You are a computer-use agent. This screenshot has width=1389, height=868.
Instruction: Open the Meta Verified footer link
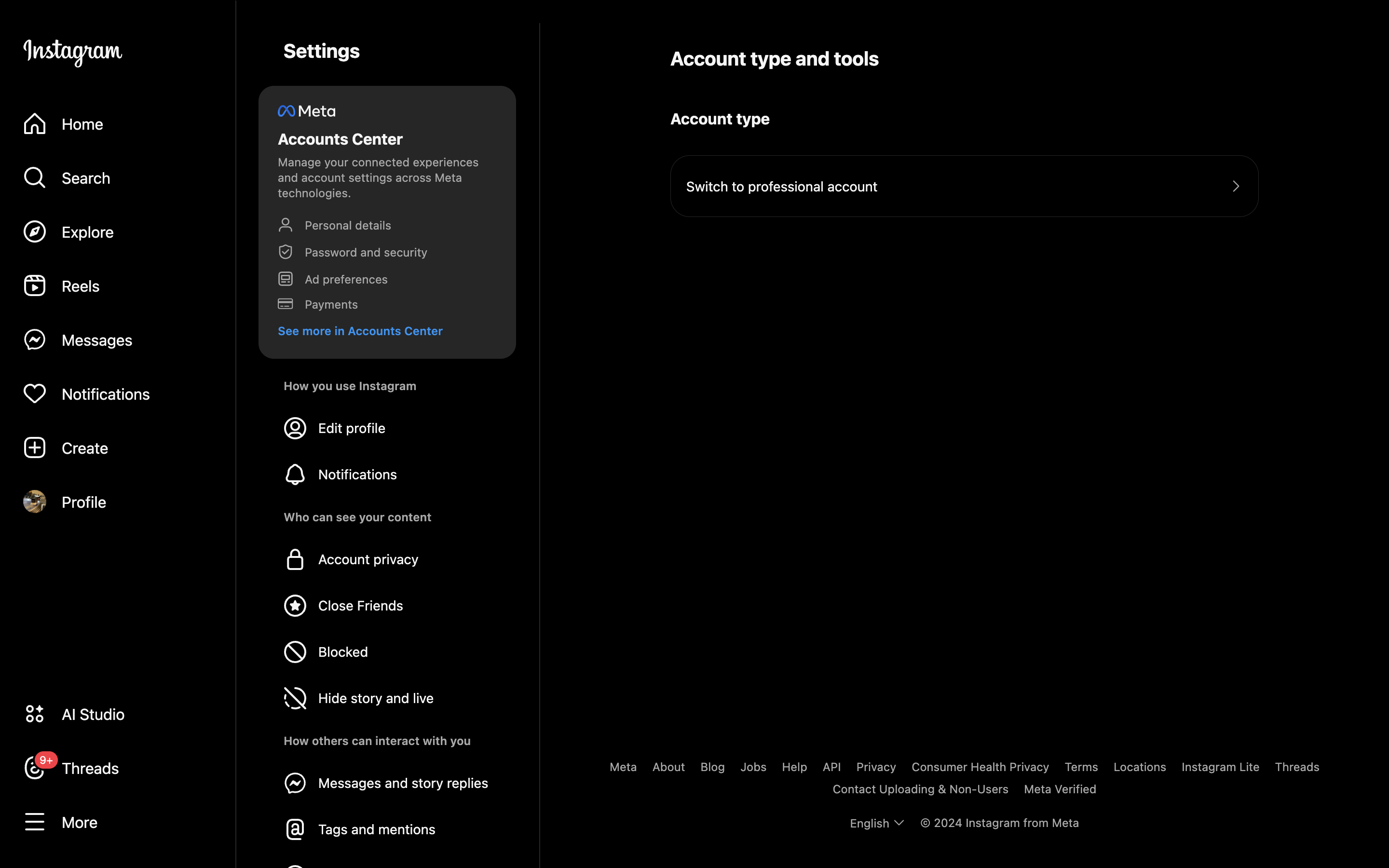click(1060, 789)
